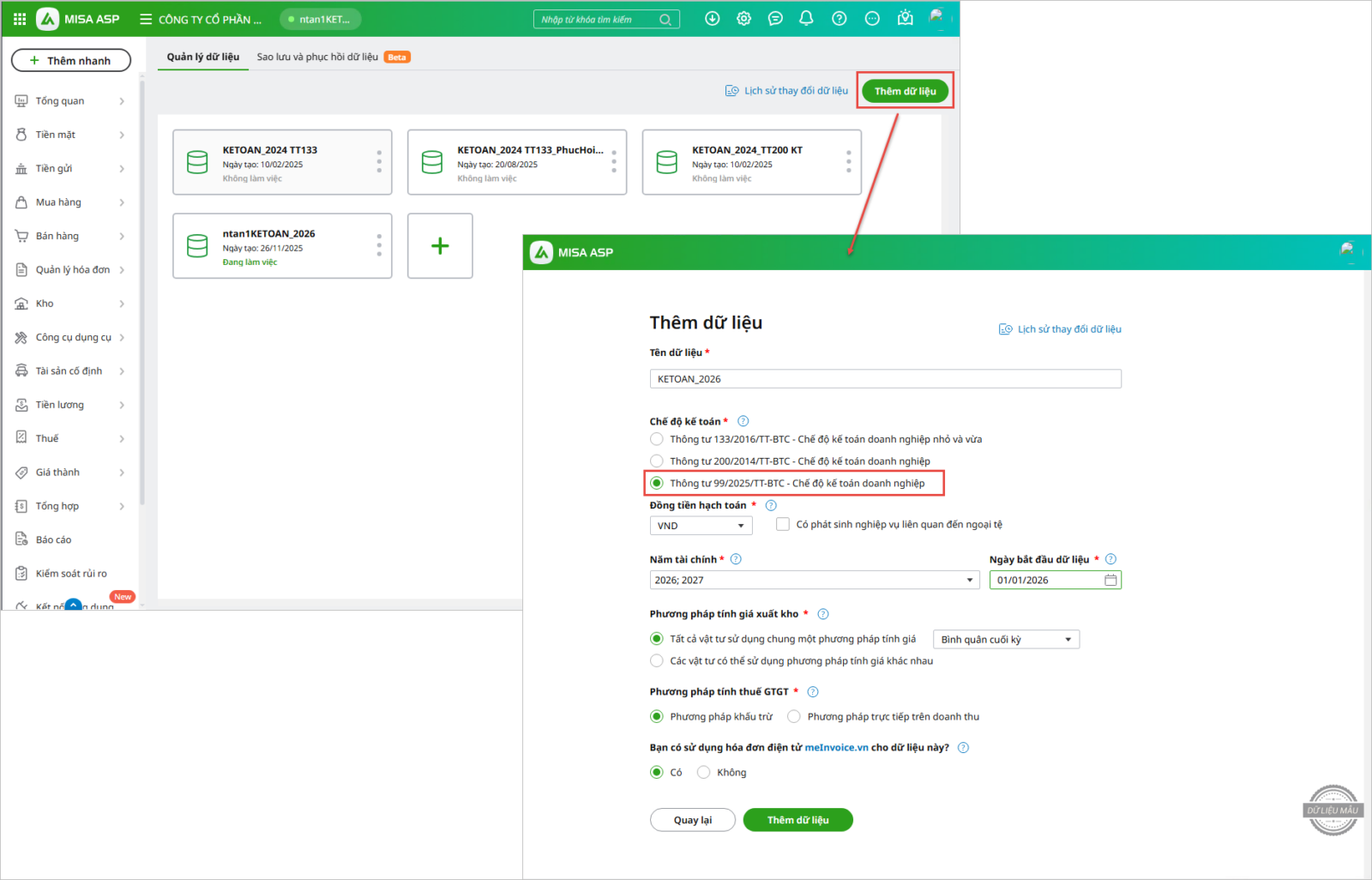Select different pricing methods per material
The image size is (1372, 880).
(657, 660)
